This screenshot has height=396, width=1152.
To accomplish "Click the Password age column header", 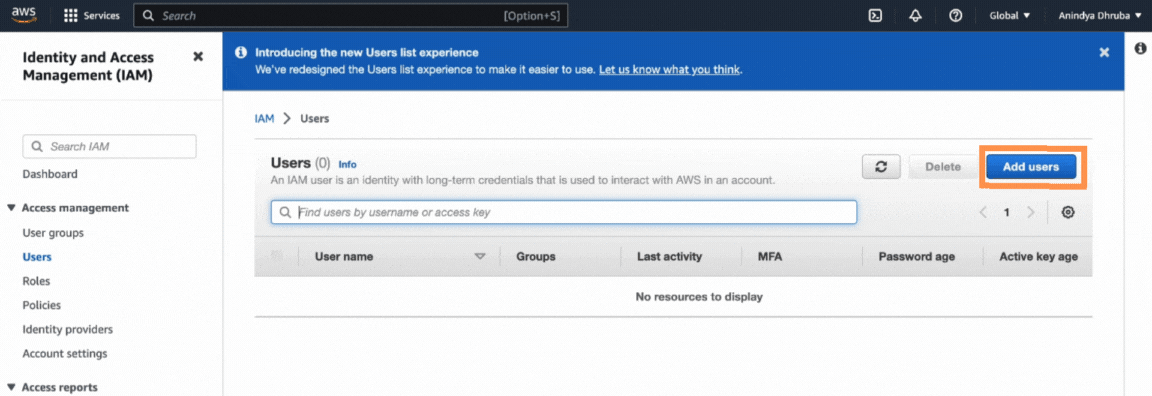I will (917, 256).
